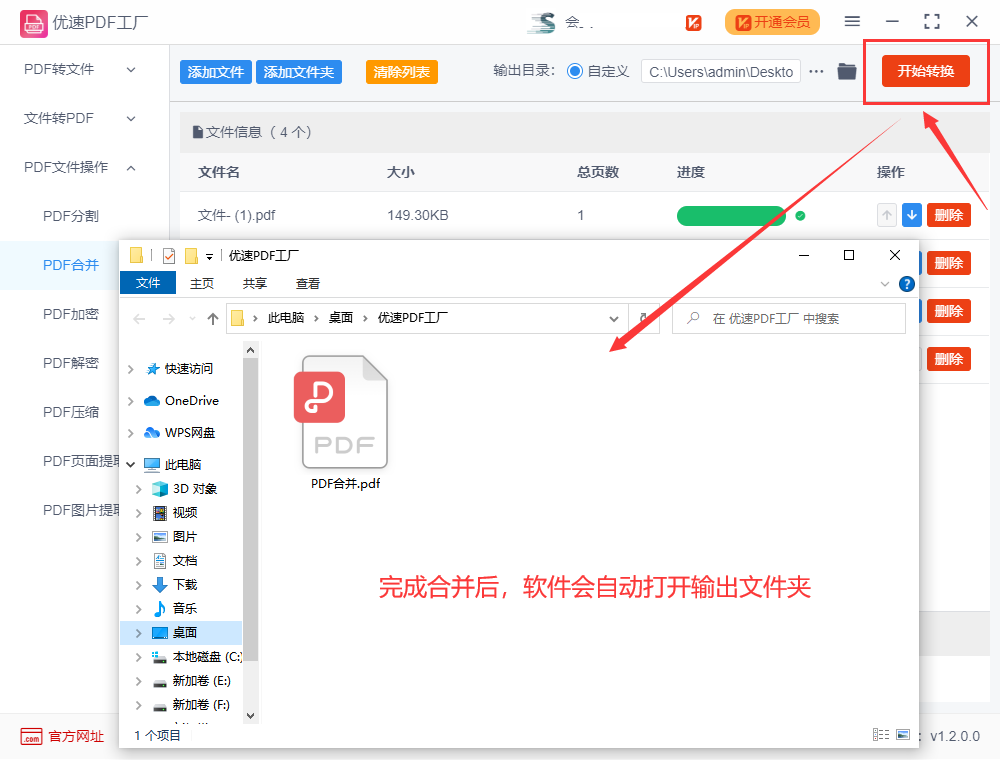Open the output folder icon
Image resolution: width=1000 pixels, height=760 pixels.
click(x=846, y=71)
